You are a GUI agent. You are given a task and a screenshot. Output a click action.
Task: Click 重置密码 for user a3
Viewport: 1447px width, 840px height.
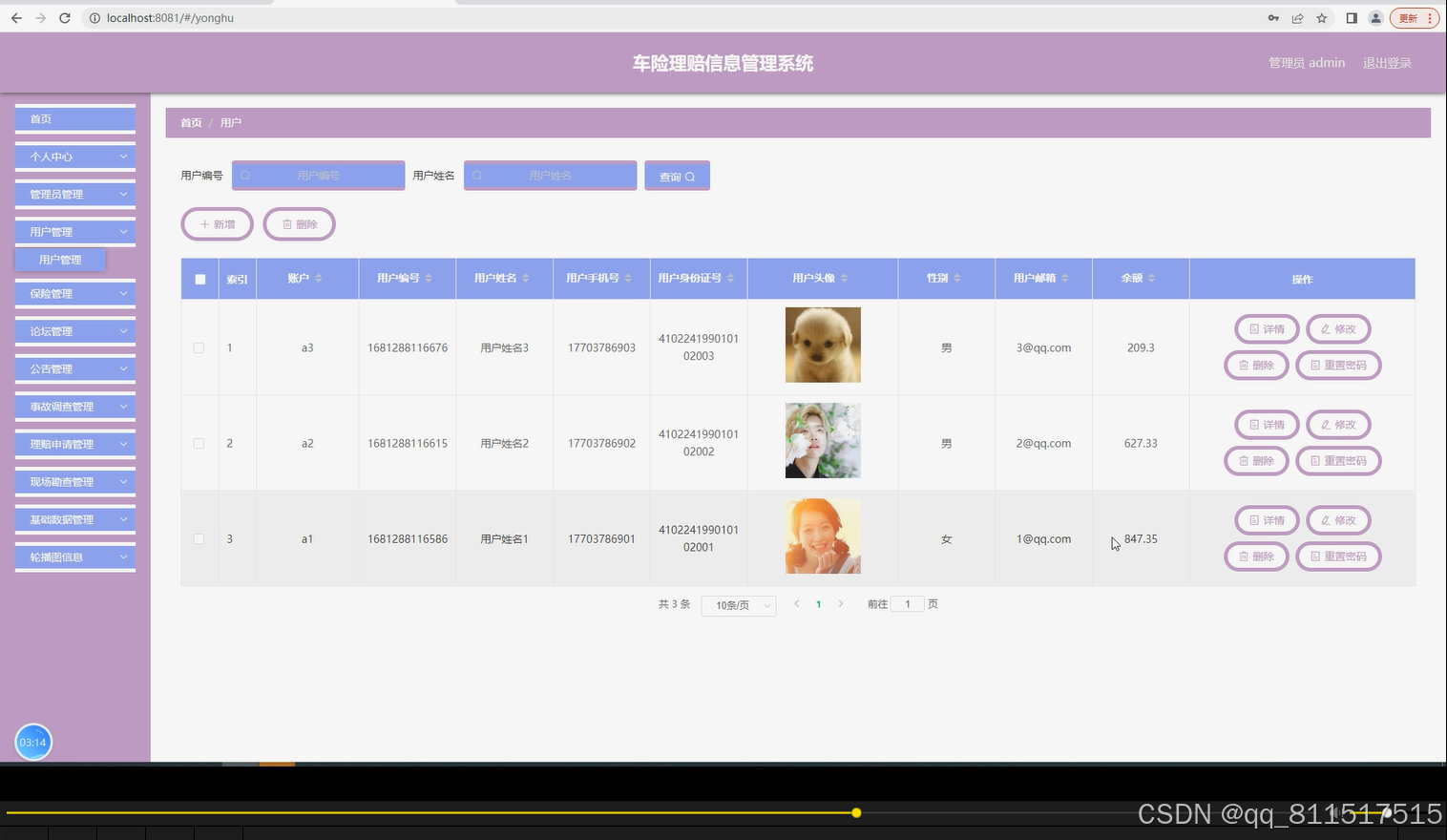(x=1338, y=366)
